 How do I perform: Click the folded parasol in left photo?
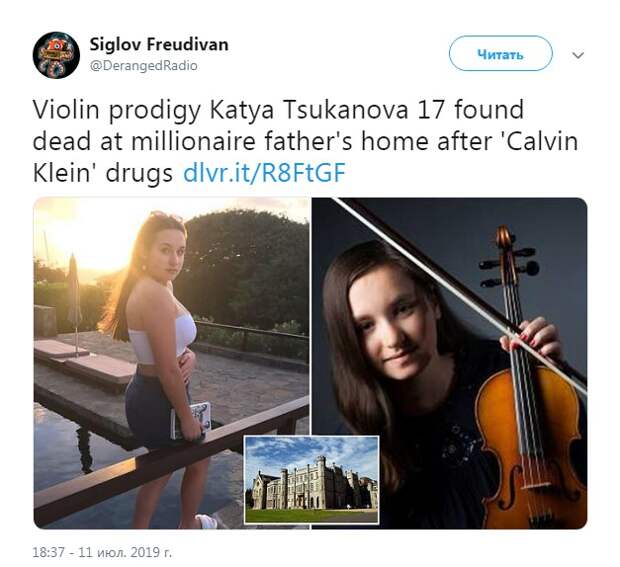74,290
